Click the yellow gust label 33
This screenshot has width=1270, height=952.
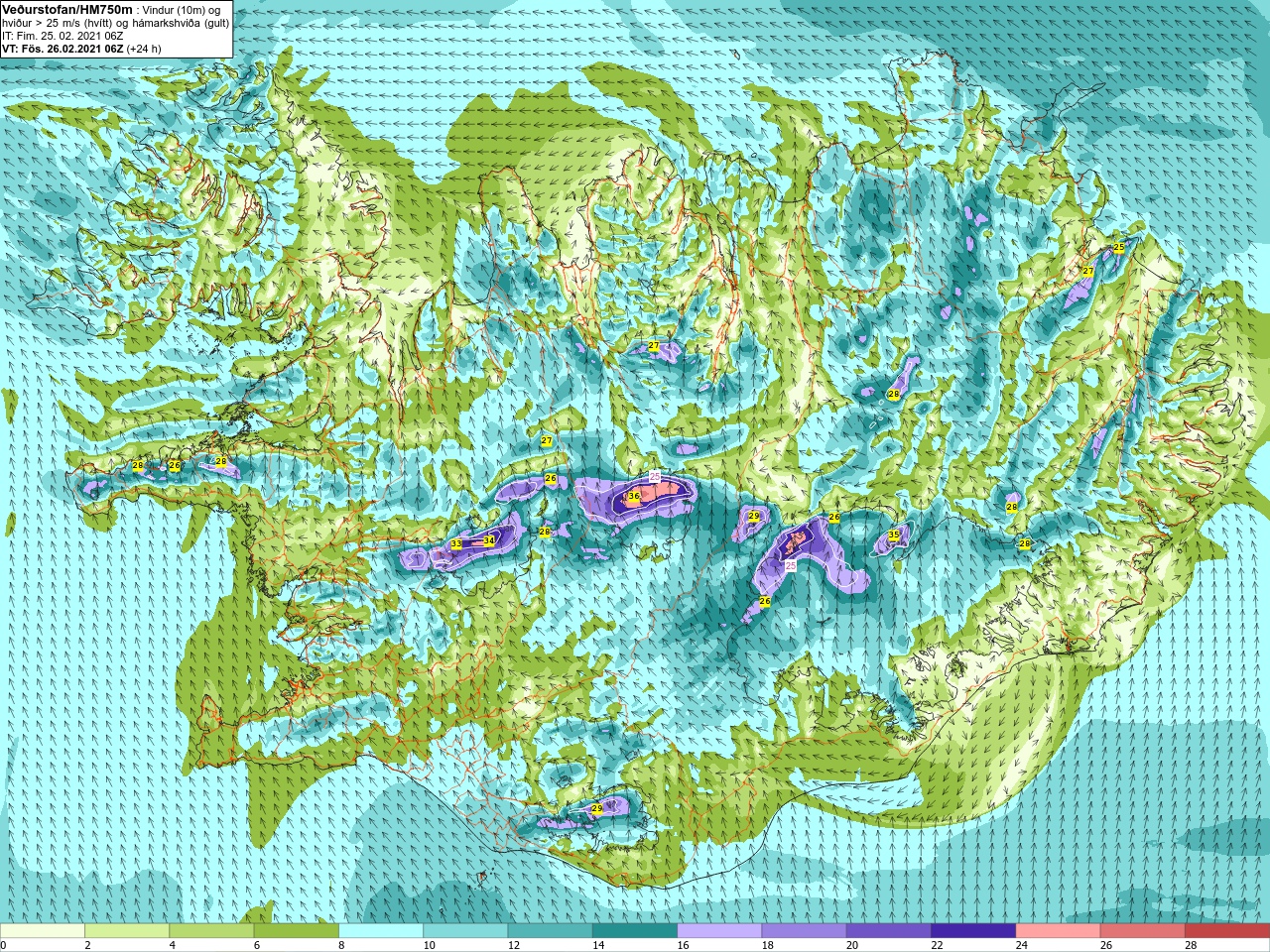456,544
